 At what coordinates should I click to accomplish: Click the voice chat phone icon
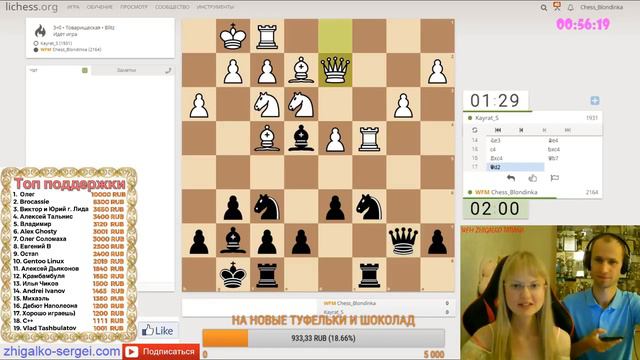[x=168, y=71]
